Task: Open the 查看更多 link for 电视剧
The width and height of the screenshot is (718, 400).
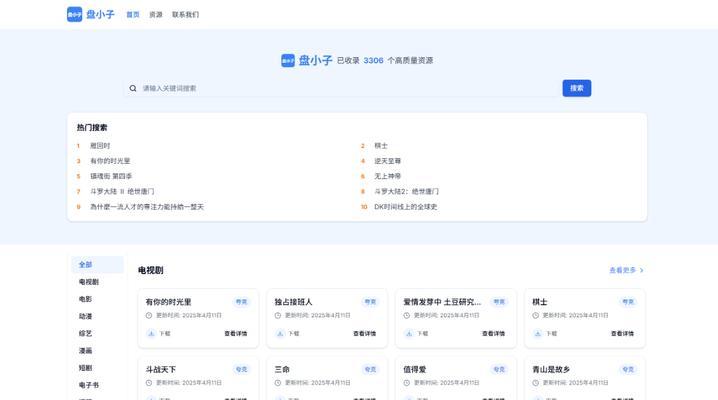Action: pyautogui.click(x=626, y=270)
